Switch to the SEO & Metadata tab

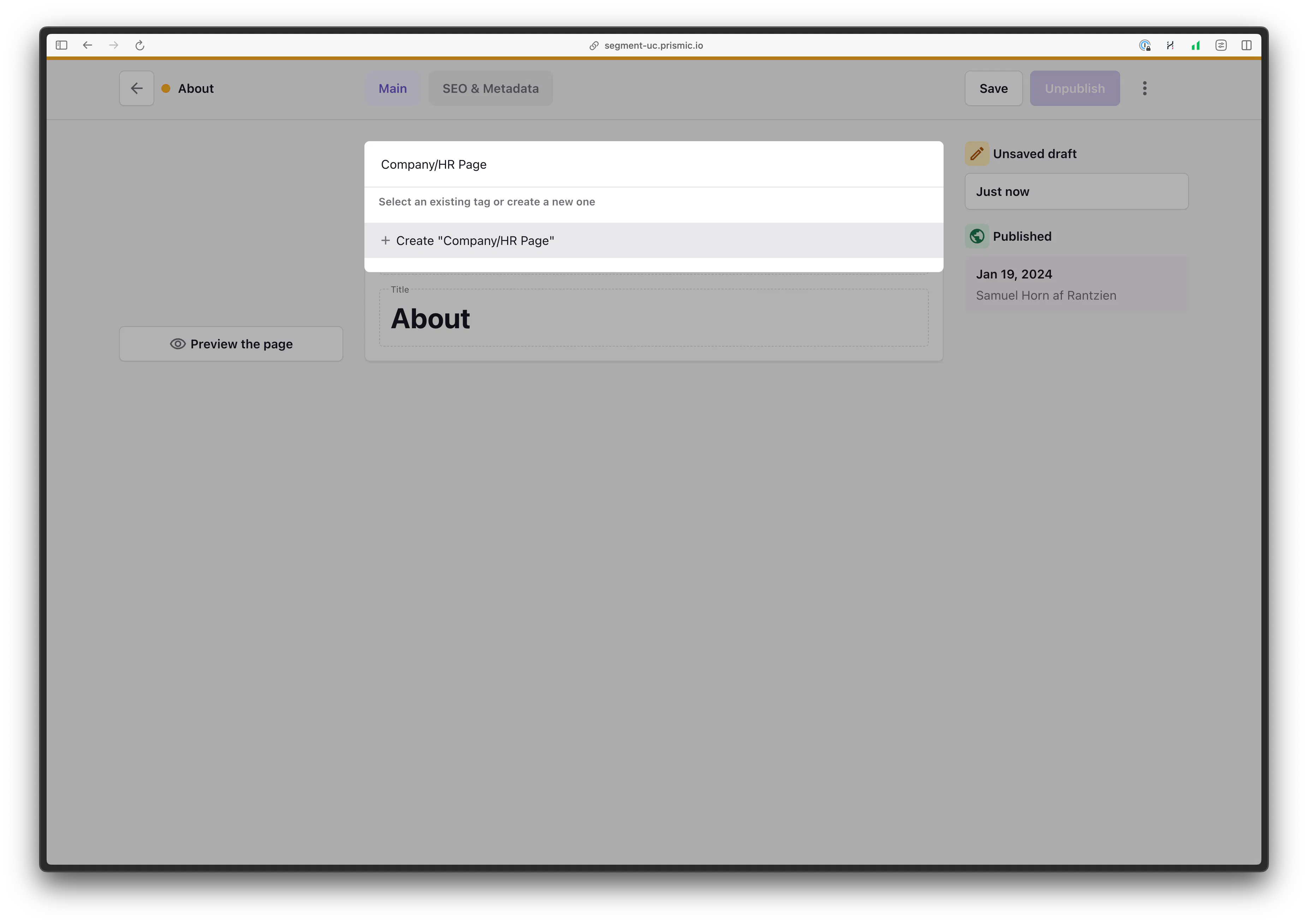pos(491,88)
